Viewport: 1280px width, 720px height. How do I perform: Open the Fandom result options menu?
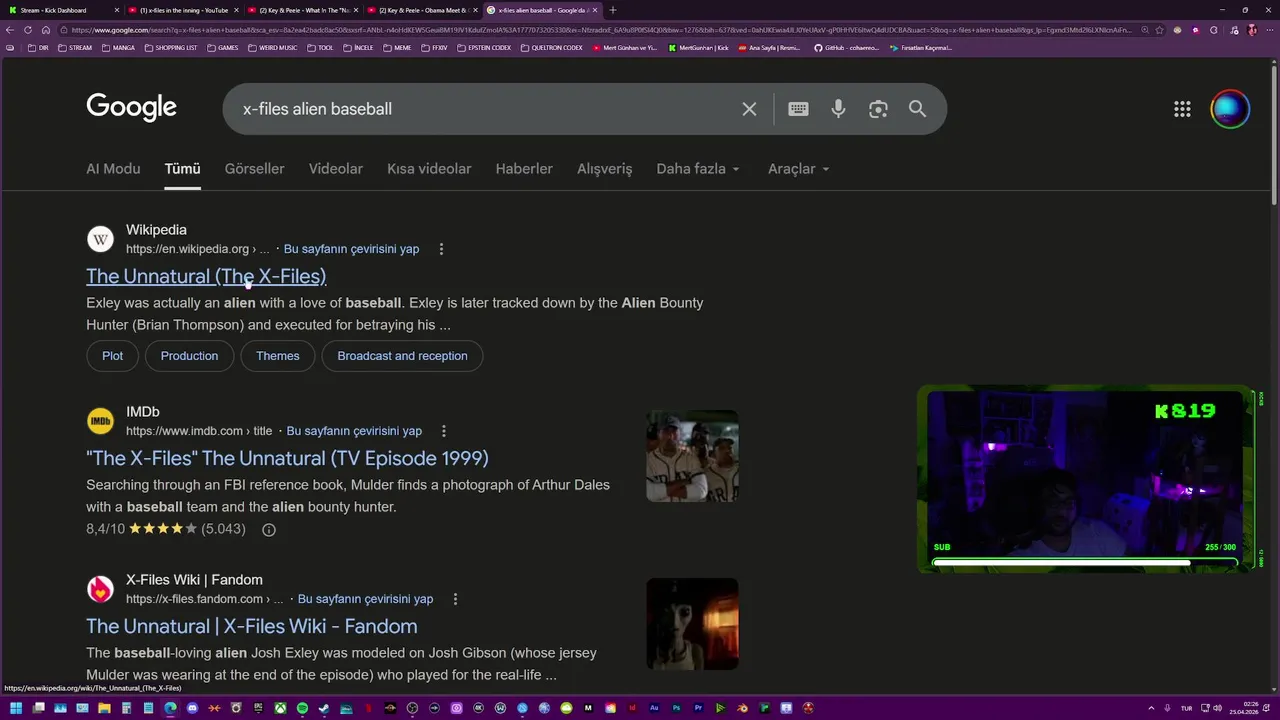(x=455, y=599)
